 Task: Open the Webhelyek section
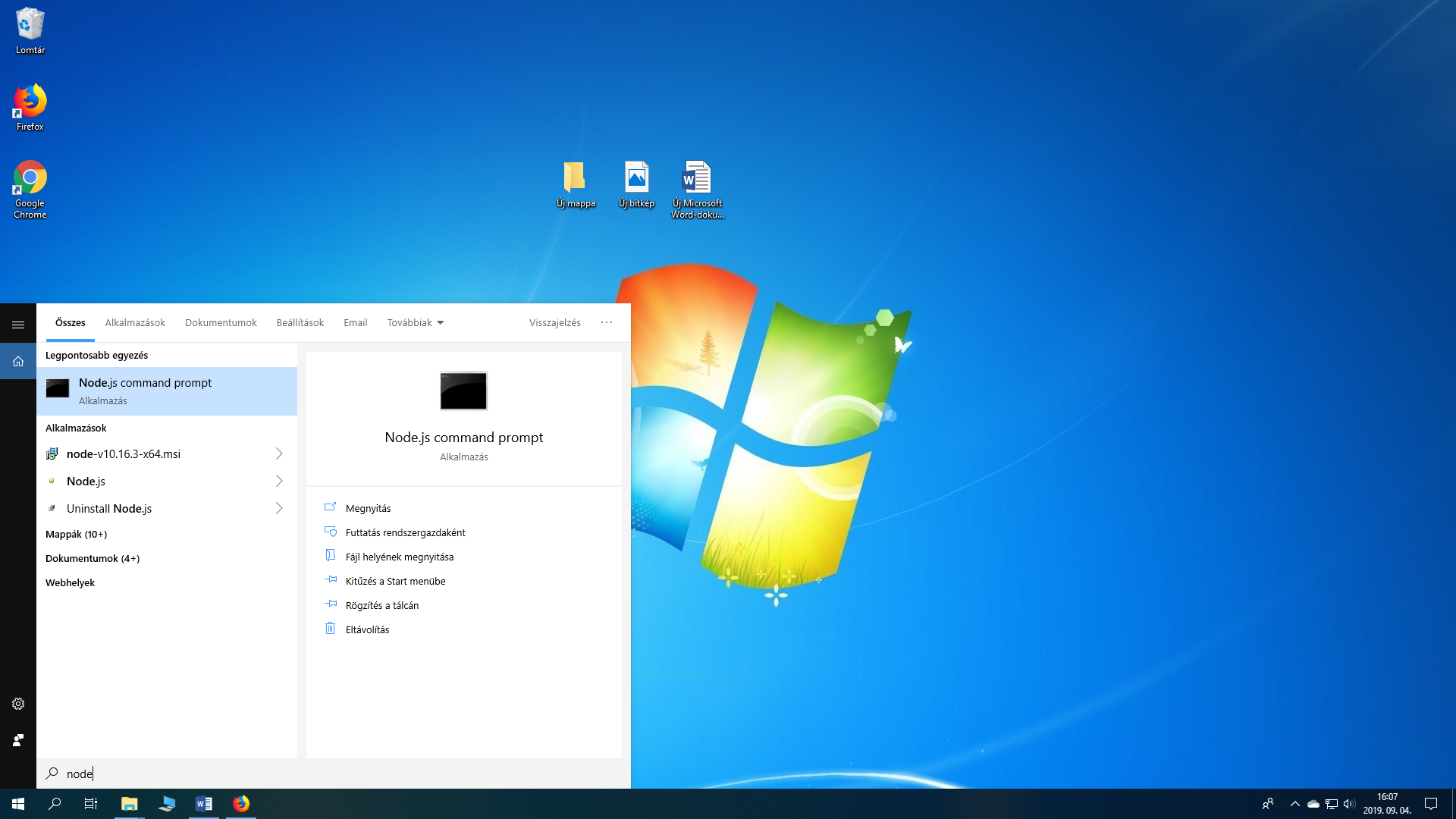pyautogui.click(x=70, y=583)
